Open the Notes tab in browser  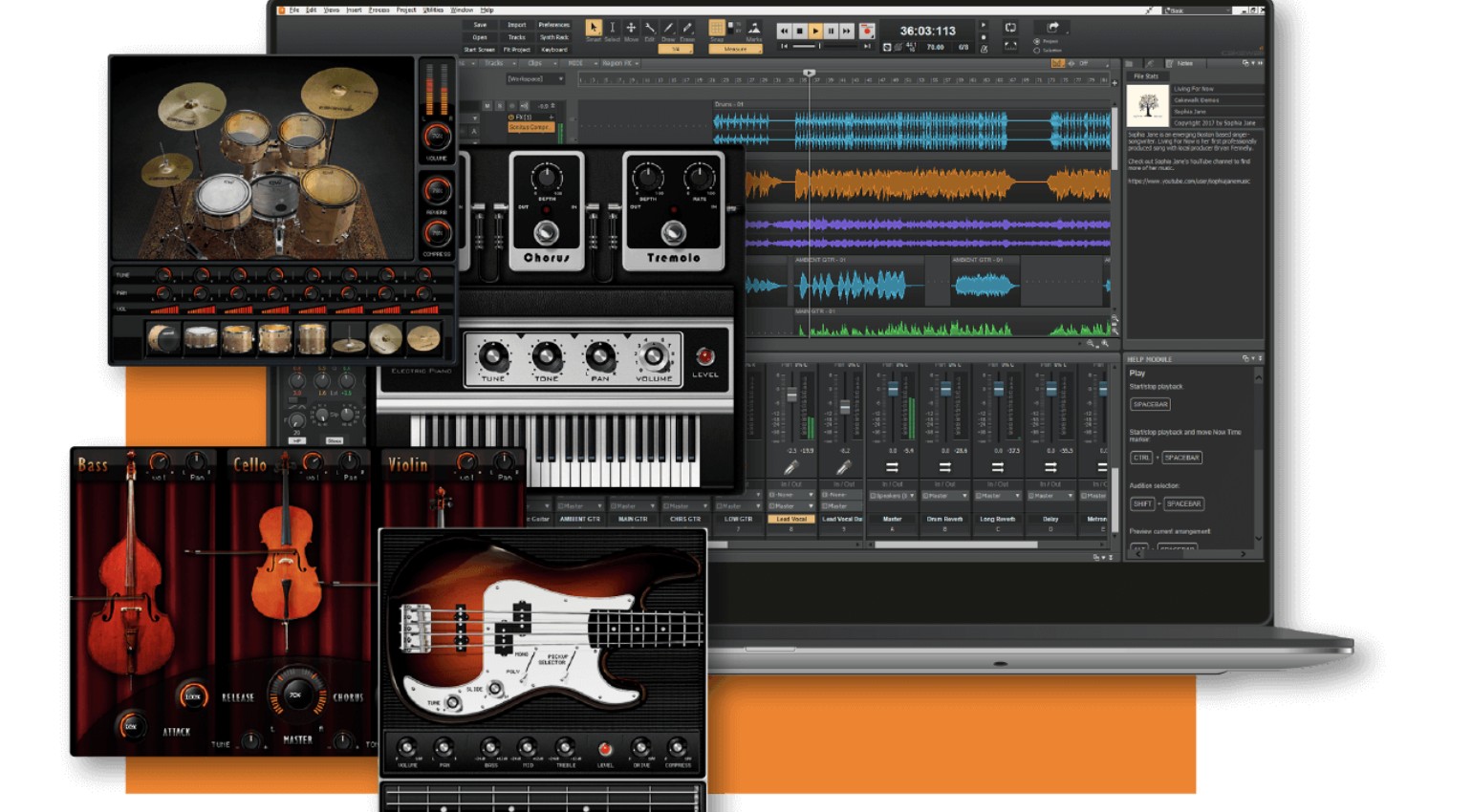[x=1184, y=63]
